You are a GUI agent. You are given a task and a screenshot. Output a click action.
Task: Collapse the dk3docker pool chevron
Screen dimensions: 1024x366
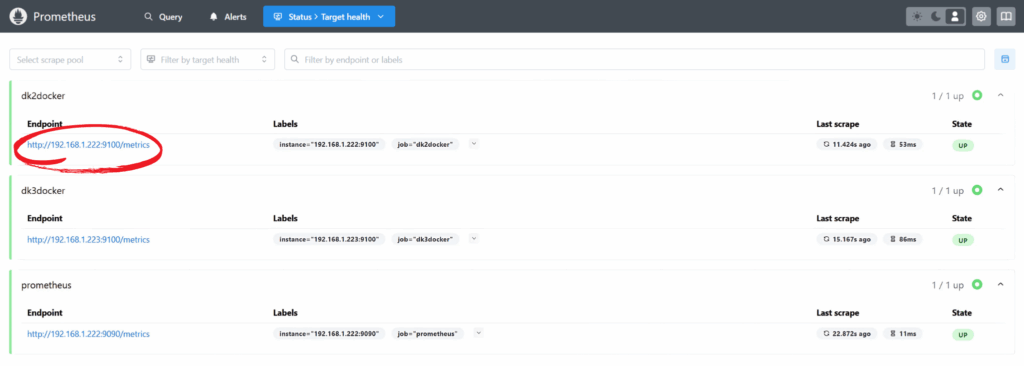(1000, 191)
